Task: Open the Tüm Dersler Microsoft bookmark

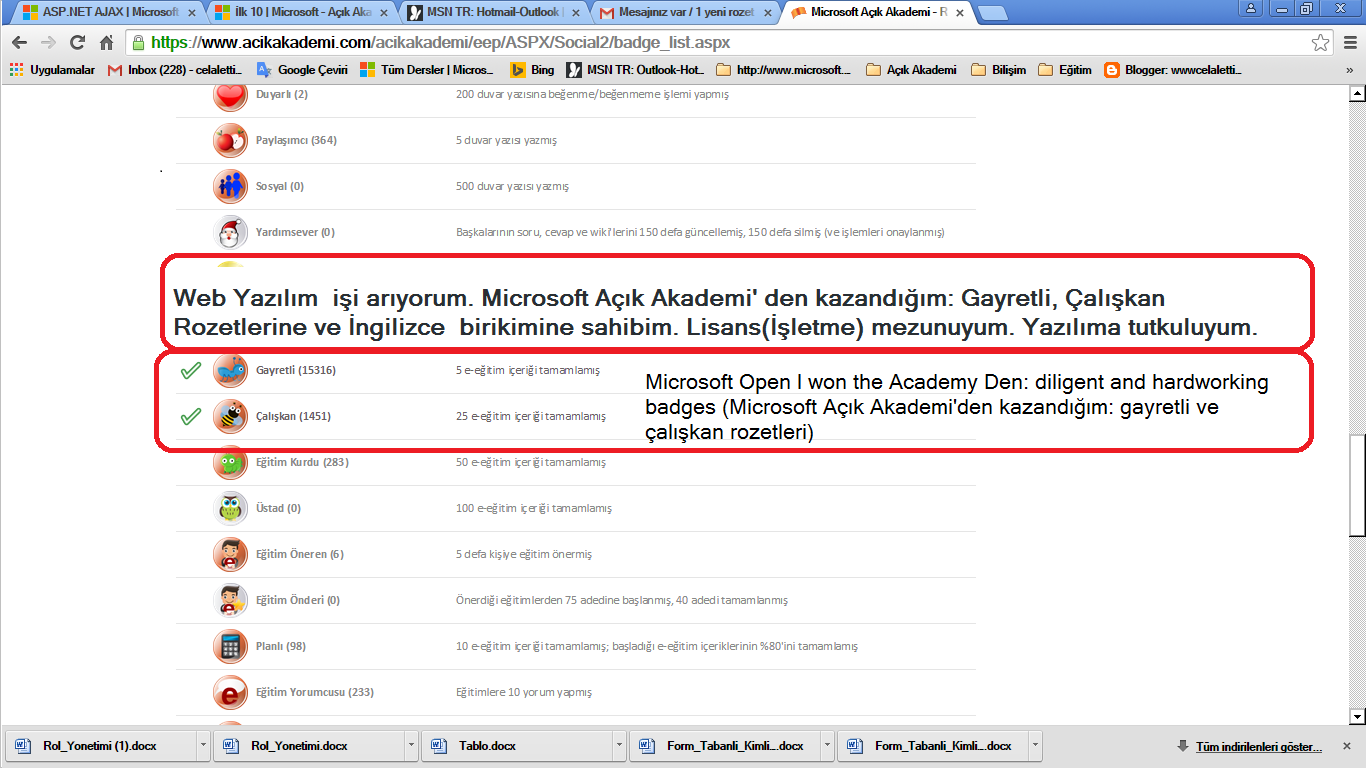Action: coord(427,70)
